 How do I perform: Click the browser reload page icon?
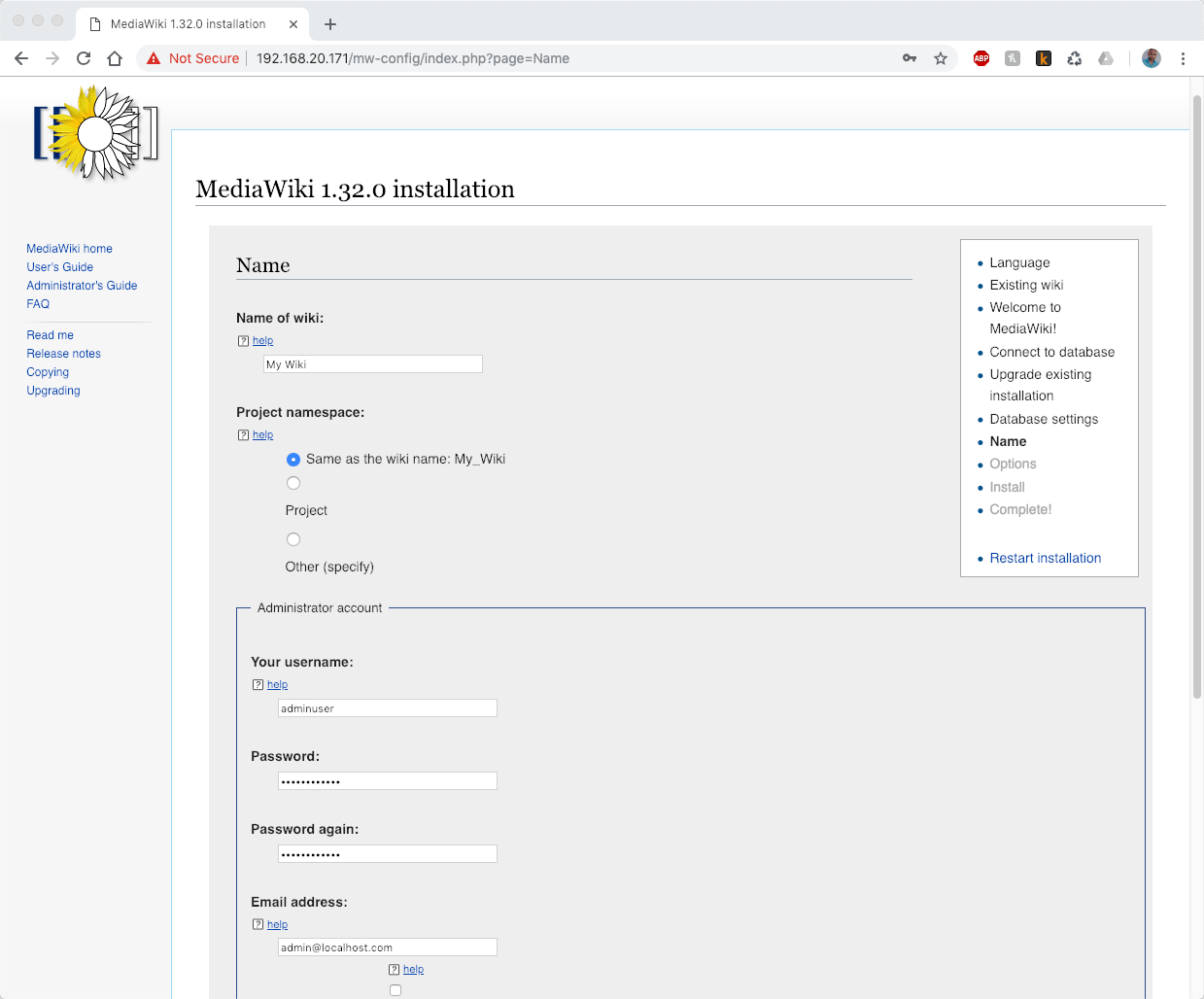point(84,58)
